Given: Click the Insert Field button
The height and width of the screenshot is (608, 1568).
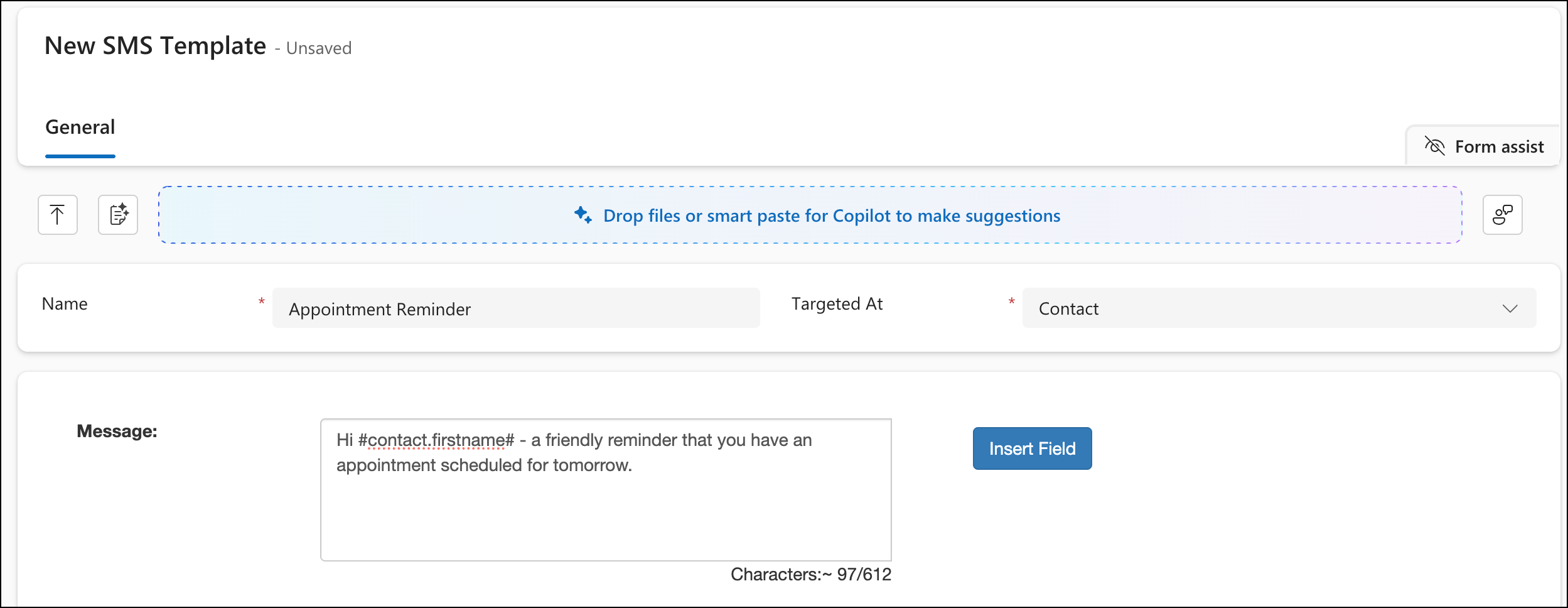Looking at the screenshot, I should (1032, 448).
